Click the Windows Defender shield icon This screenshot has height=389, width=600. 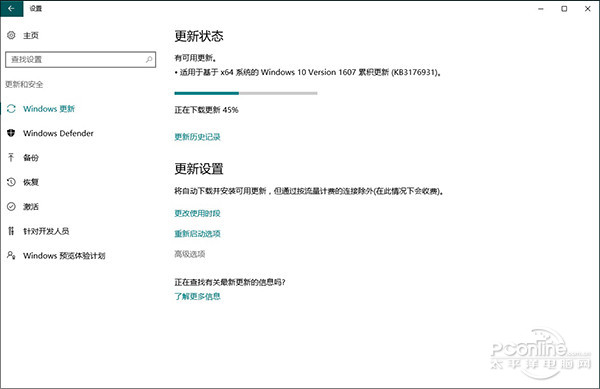coord(11,133)
